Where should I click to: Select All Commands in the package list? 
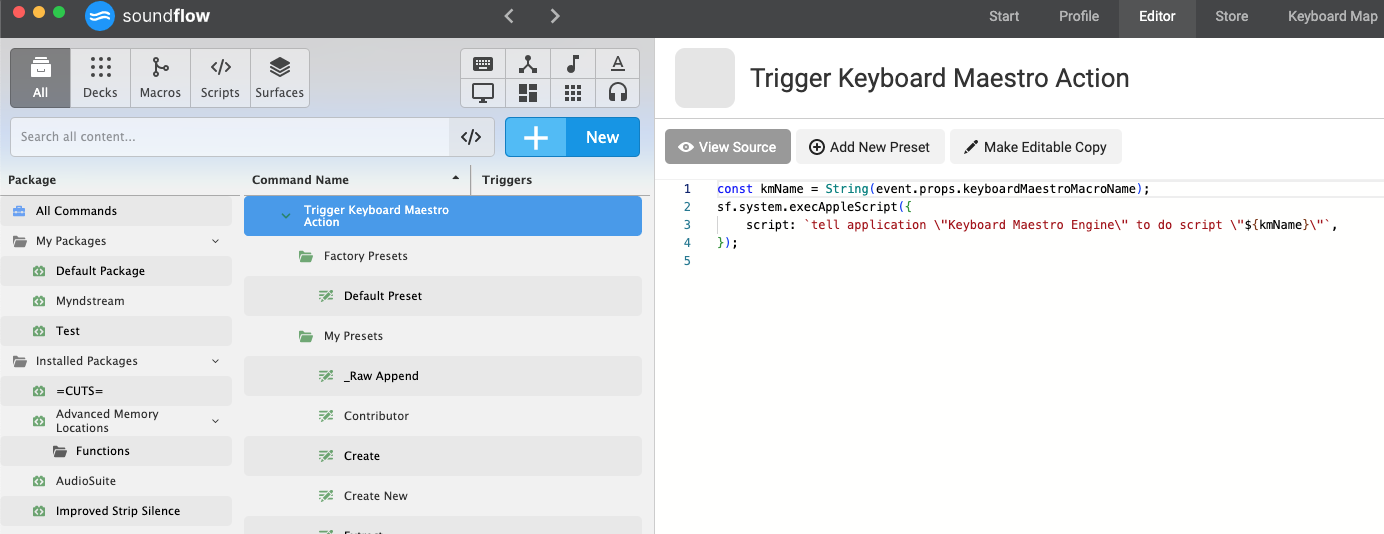(x=116, y=211)
